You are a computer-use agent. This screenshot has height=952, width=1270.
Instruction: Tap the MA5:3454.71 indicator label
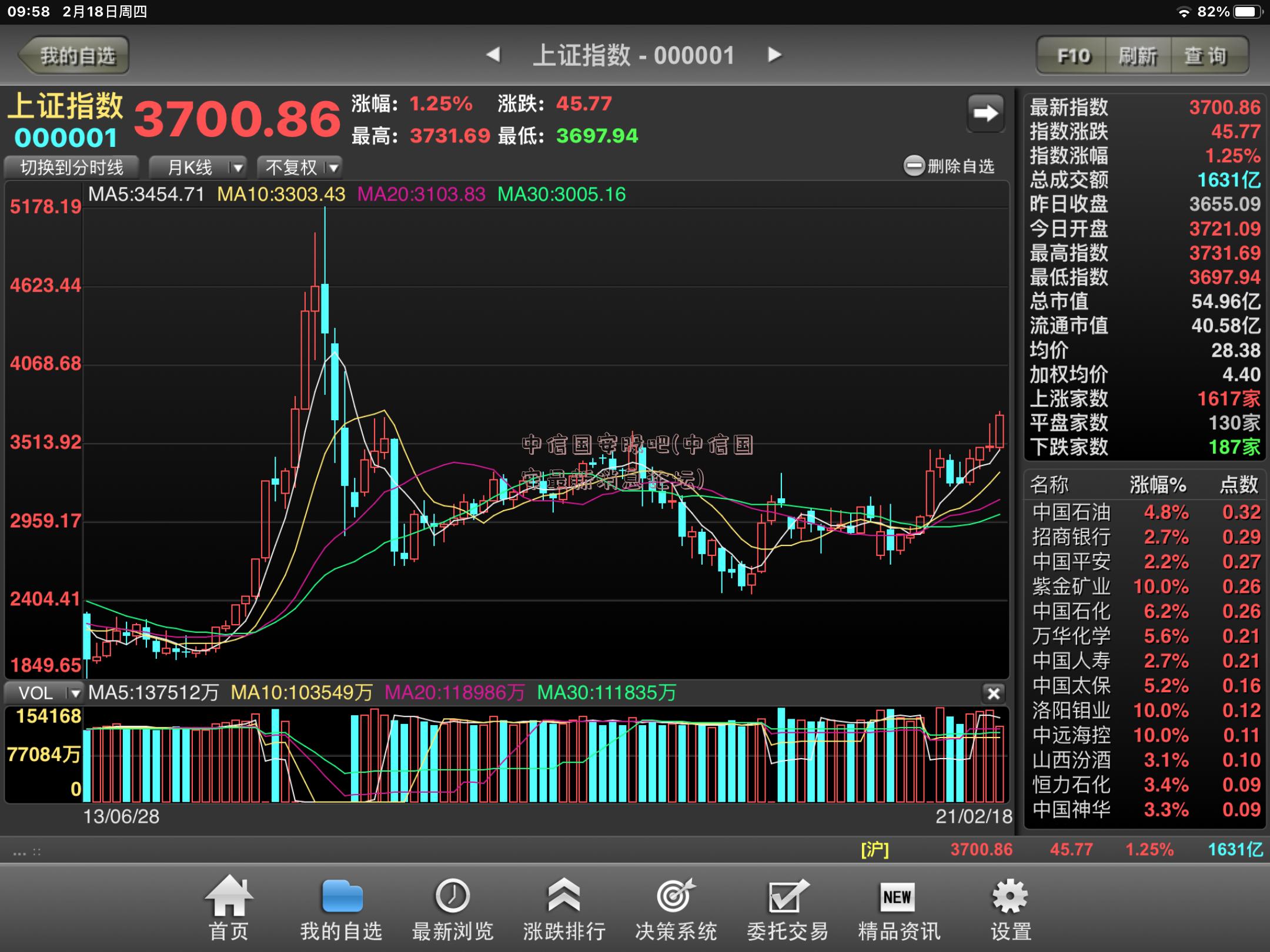146,195
